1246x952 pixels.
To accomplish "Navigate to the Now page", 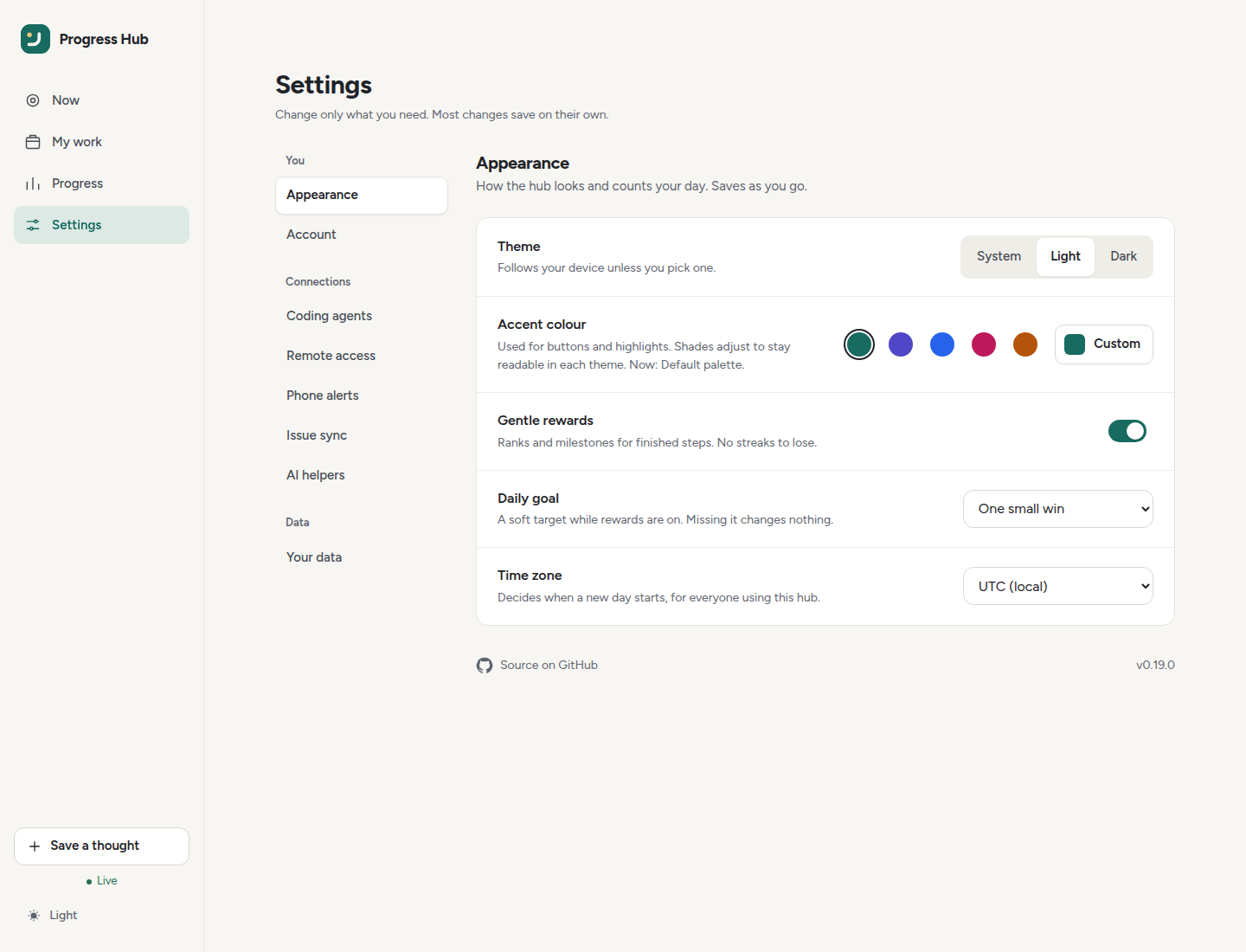I will [x=101, y=100].
